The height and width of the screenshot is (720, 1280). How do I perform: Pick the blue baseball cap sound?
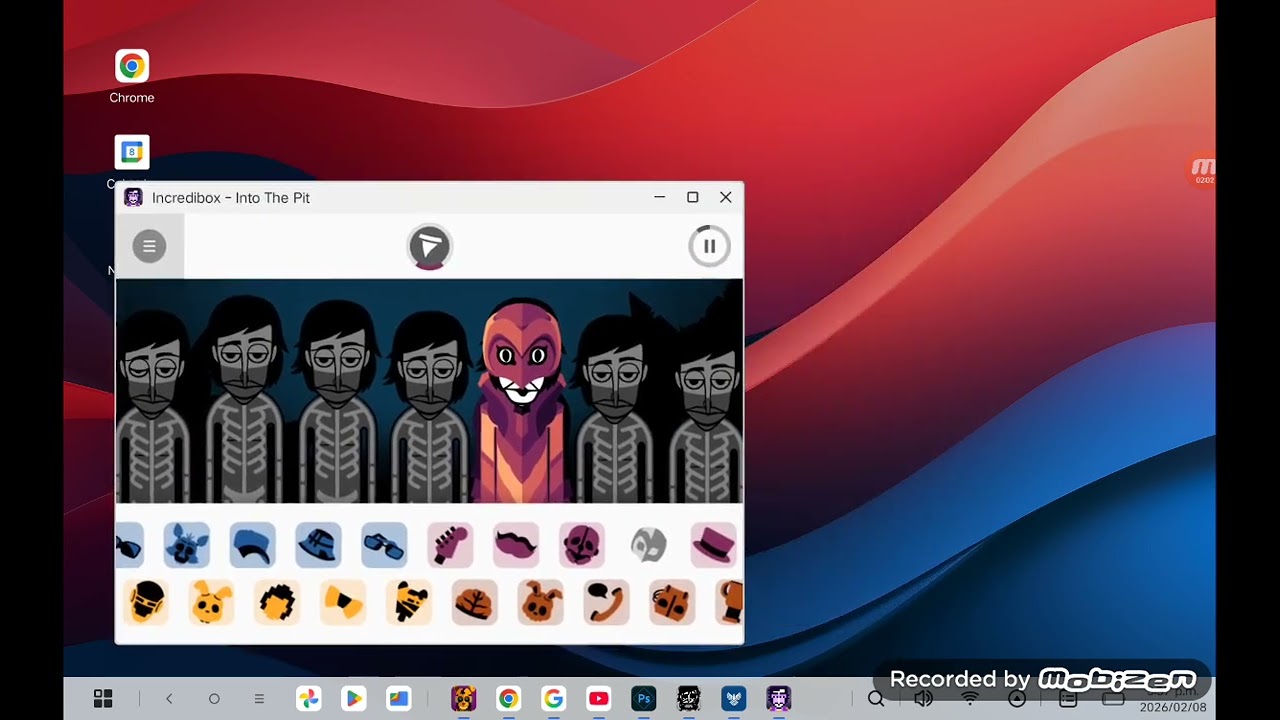(252, 545)
